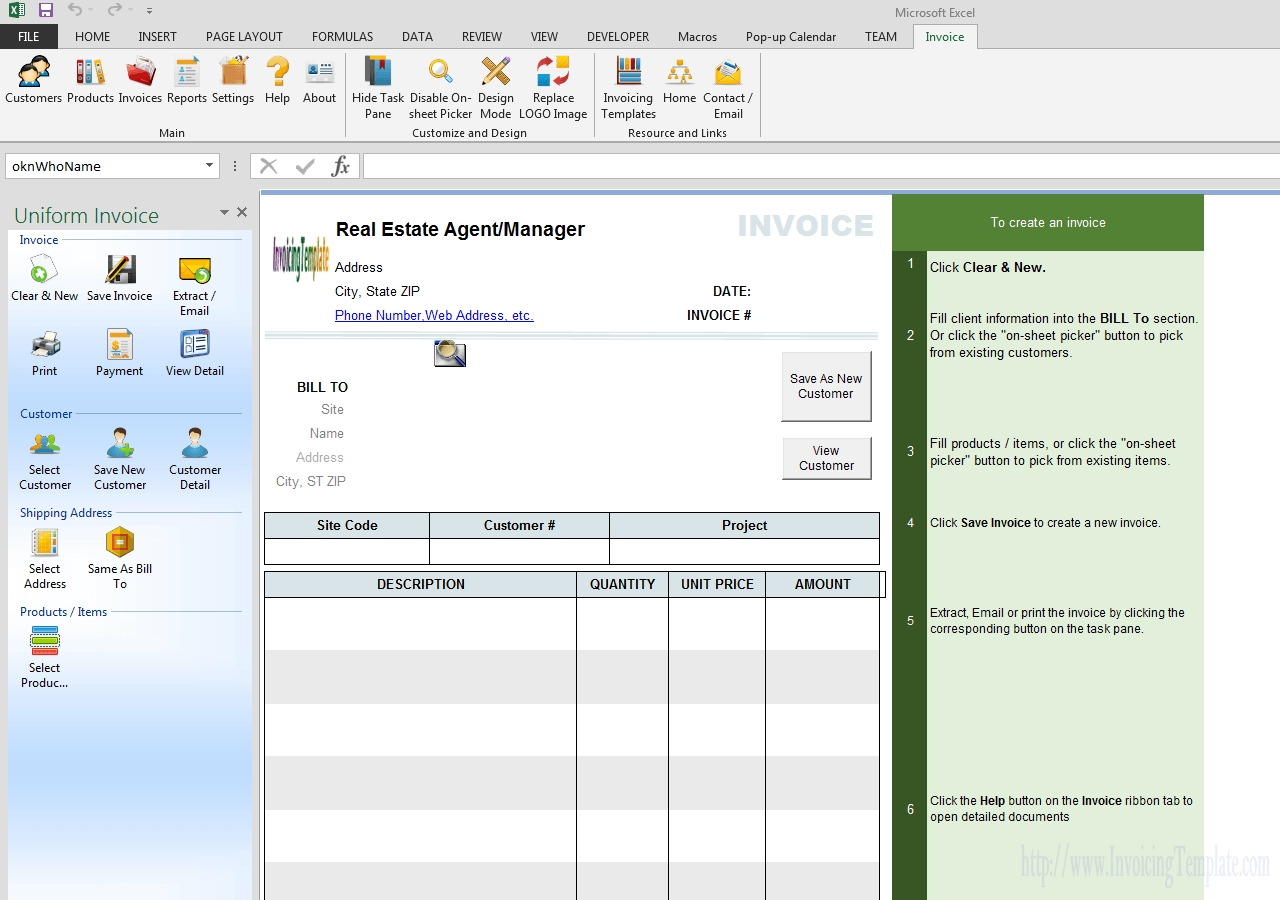Click the formula bar input

pos(820,166)
